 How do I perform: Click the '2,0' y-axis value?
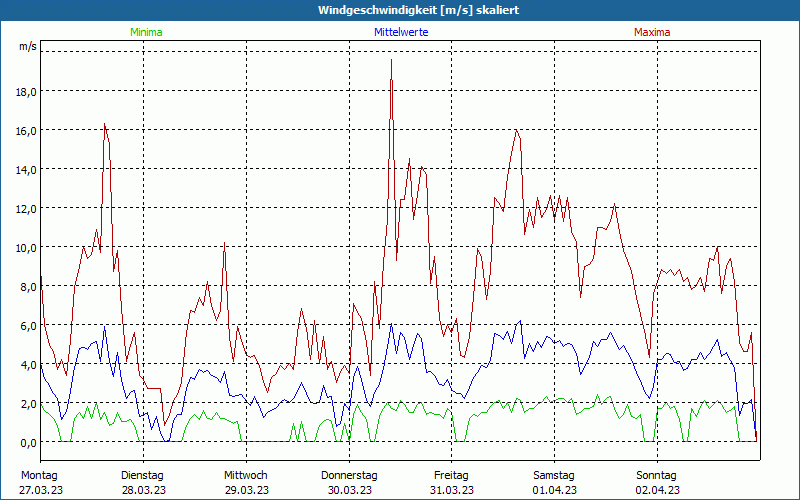(x=29, y=404)
